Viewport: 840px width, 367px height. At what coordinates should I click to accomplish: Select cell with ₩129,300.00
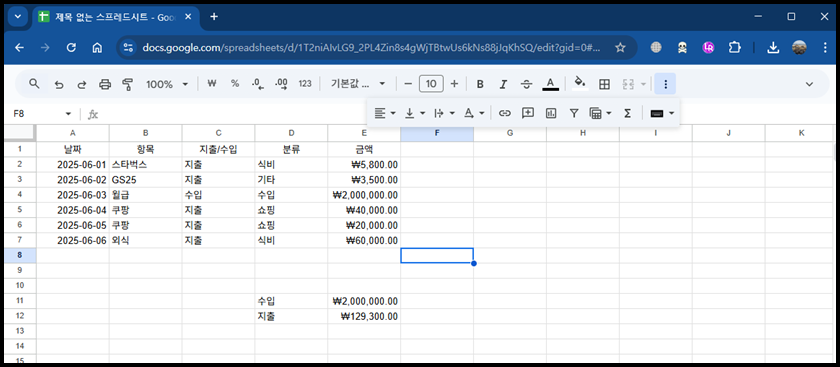[x=364, y=316]
